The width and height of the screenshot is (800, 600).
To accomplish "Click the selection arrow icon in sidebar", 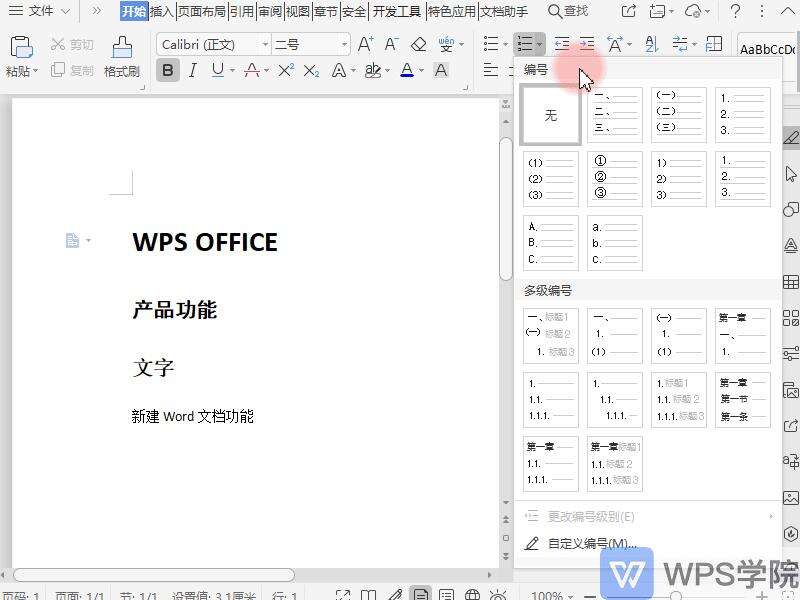I will (791, 174).
